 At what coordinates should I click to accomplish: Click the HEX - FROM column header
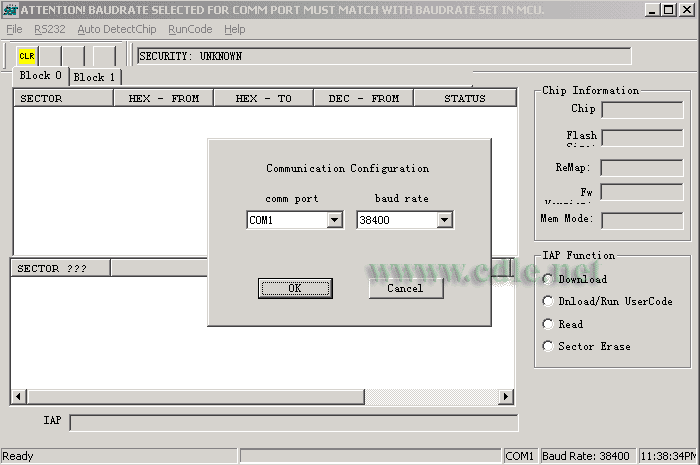[164, 98]
